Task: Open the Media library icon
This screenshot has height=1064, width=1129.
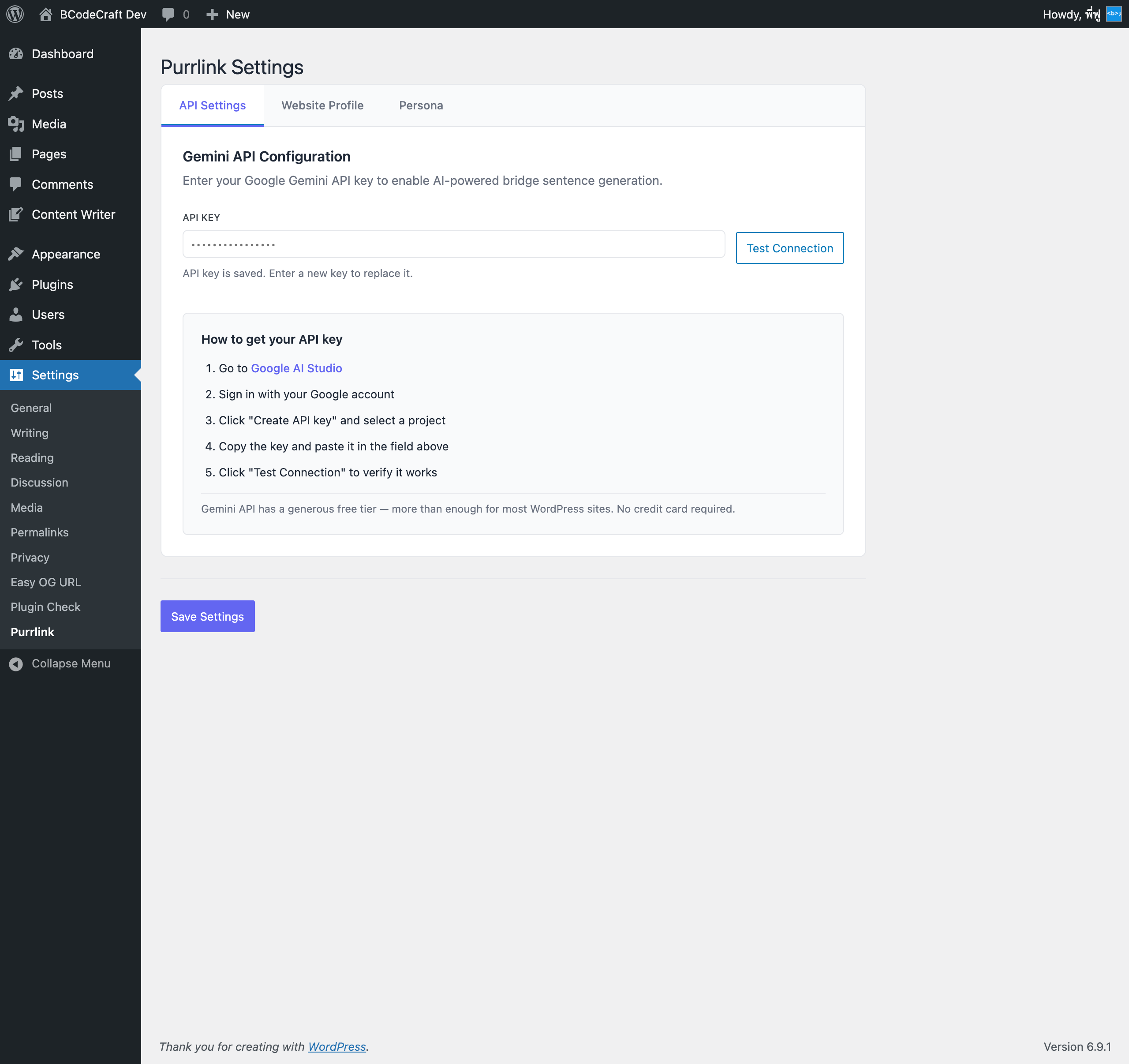Action: point(16,124)
